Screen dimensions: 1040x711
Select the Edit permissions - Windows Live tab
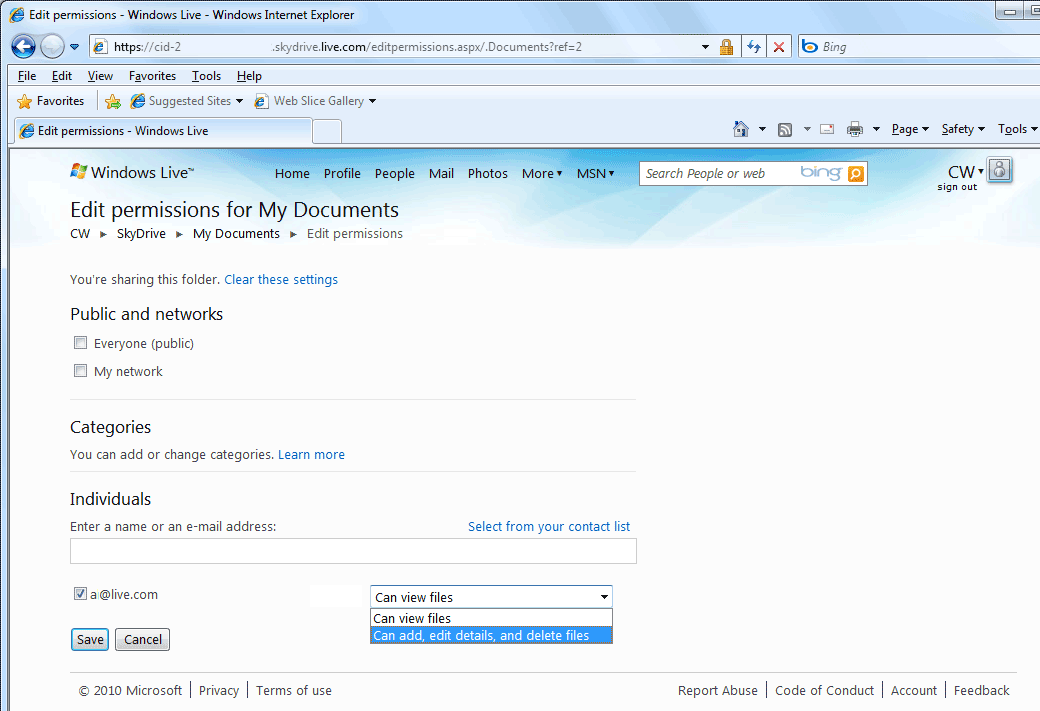click(x=163, y=131)
